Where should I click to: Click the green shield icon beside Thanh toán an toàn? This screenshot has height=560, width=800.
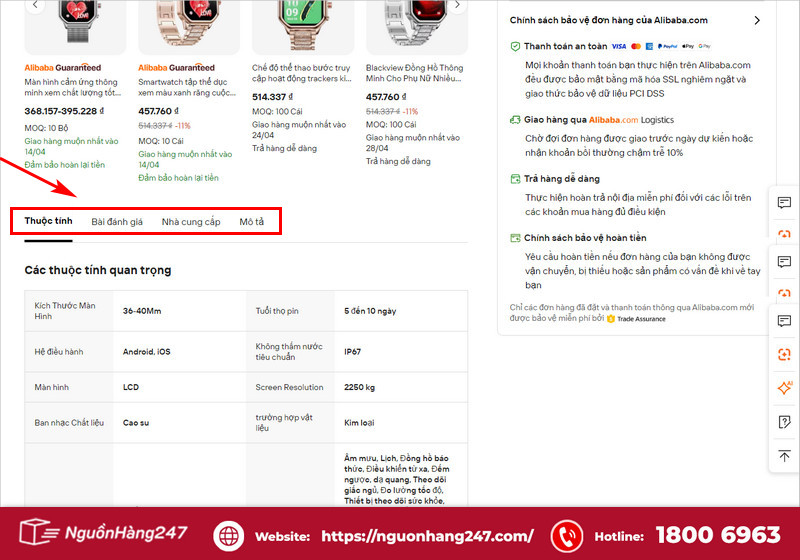point(515,46)
